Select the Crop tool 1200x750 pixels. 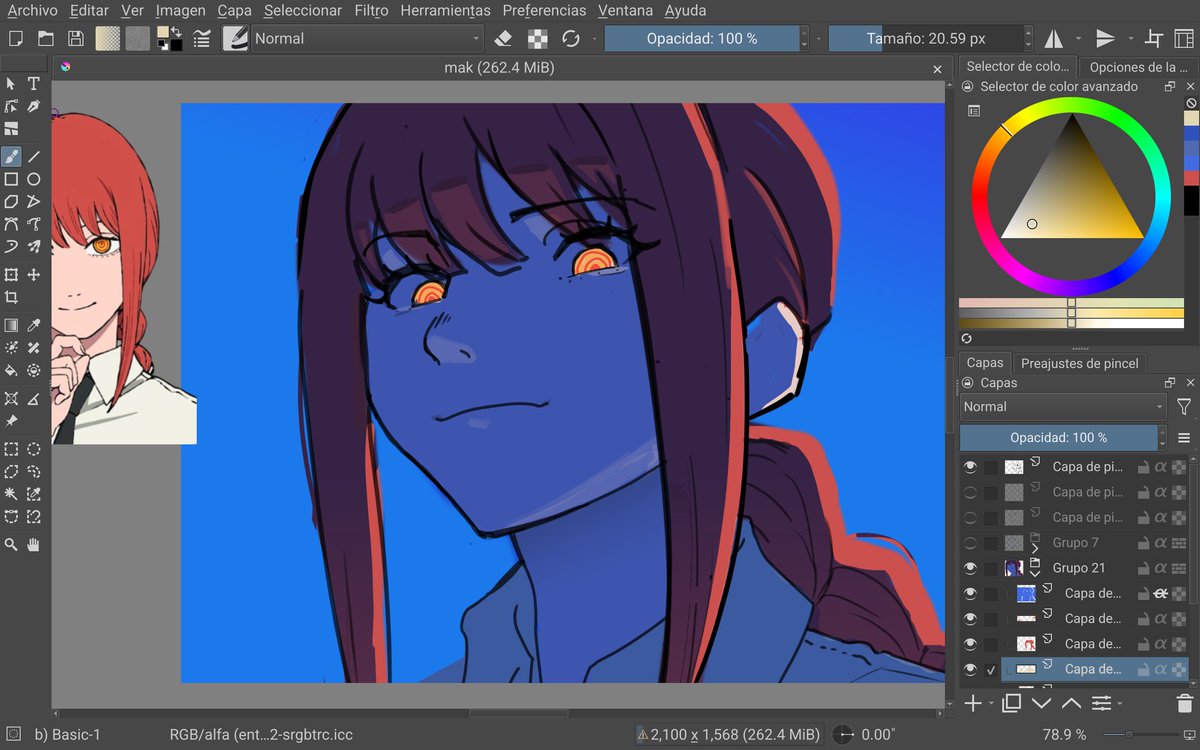pyautogui.click(x=11, y=297)
